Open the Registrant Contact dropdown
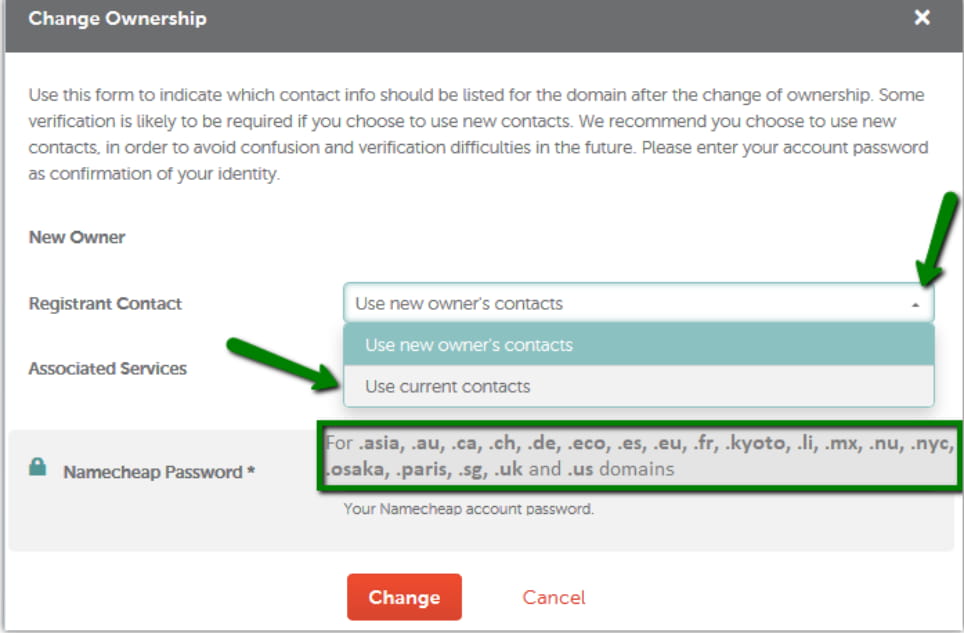The height and width of the screenshot is (634, 964). (640, 303)
